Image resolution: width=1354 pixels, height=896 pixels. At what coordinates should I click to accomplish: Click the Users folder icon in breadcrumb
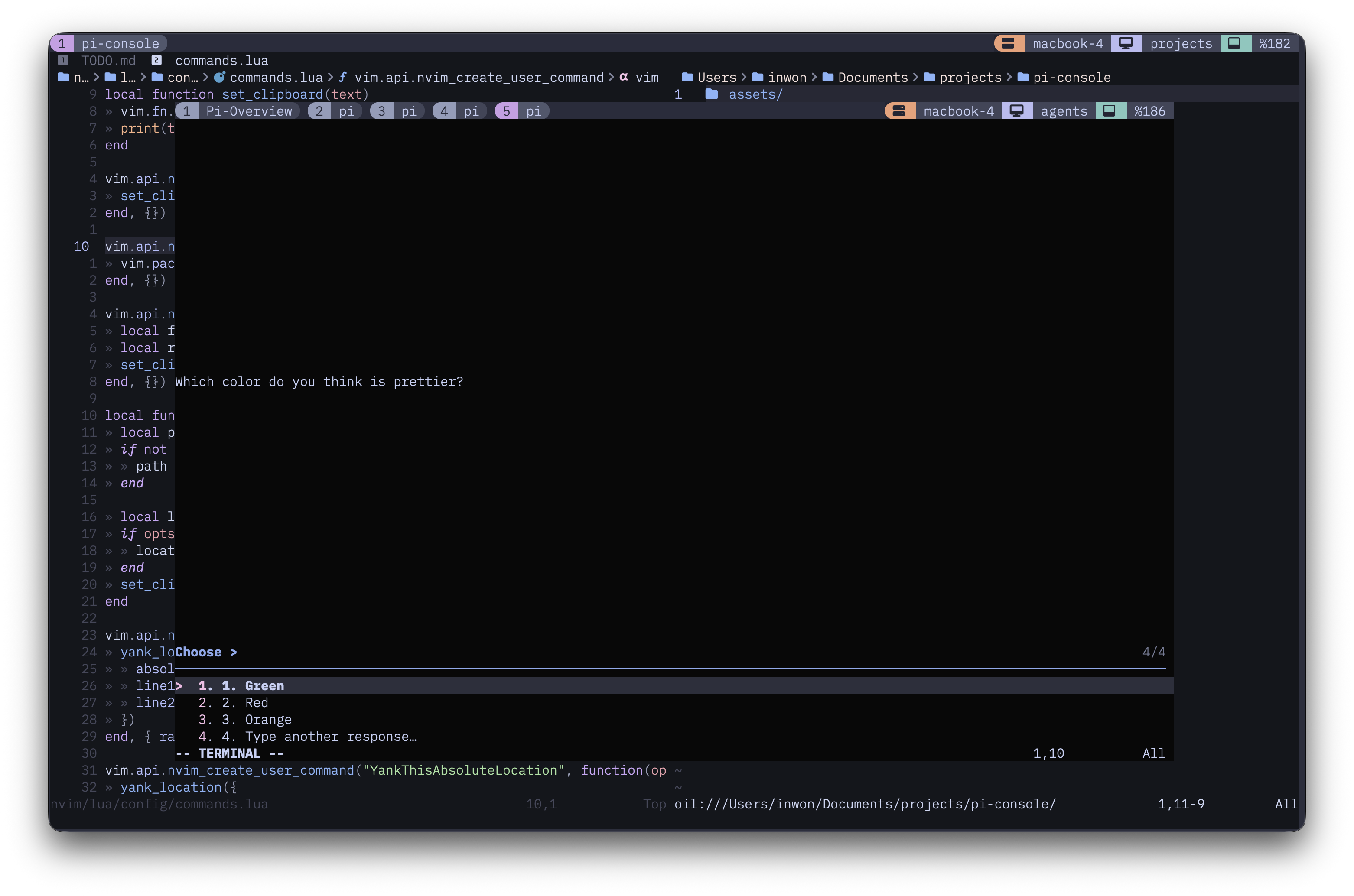687,77
